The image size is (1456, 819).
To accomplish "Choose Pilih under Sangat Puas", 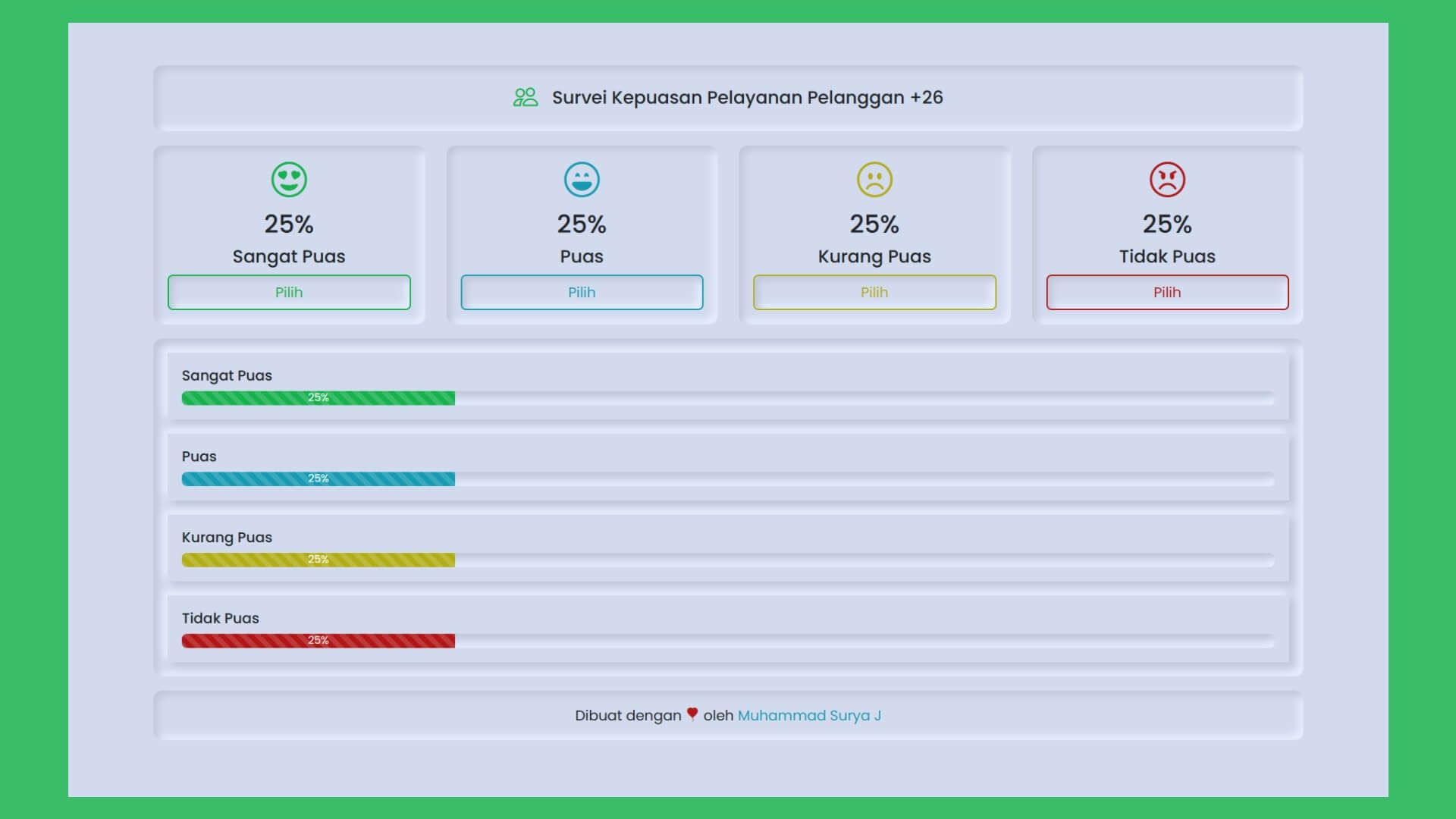I will [x=289, y=292].
